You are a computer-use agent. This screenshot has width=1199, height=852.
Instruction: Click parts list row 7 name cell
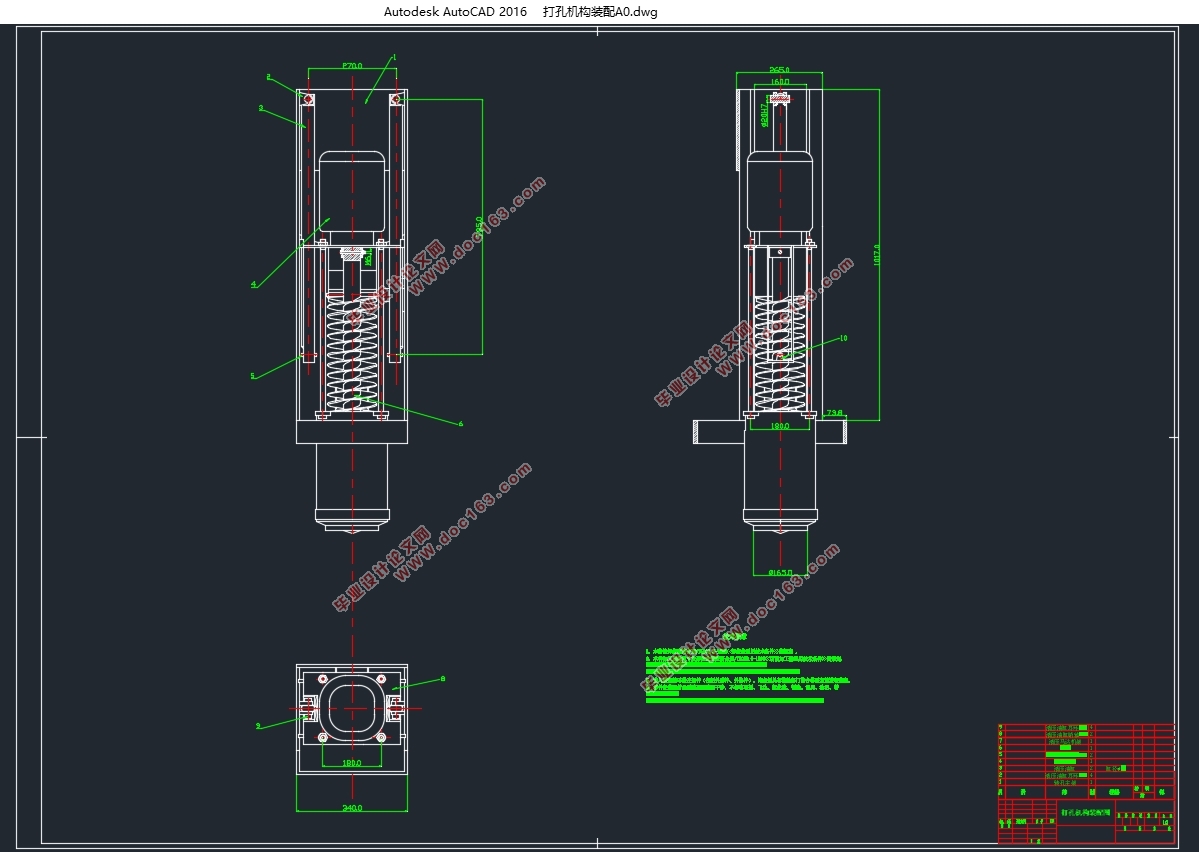tap(1066, 741)
